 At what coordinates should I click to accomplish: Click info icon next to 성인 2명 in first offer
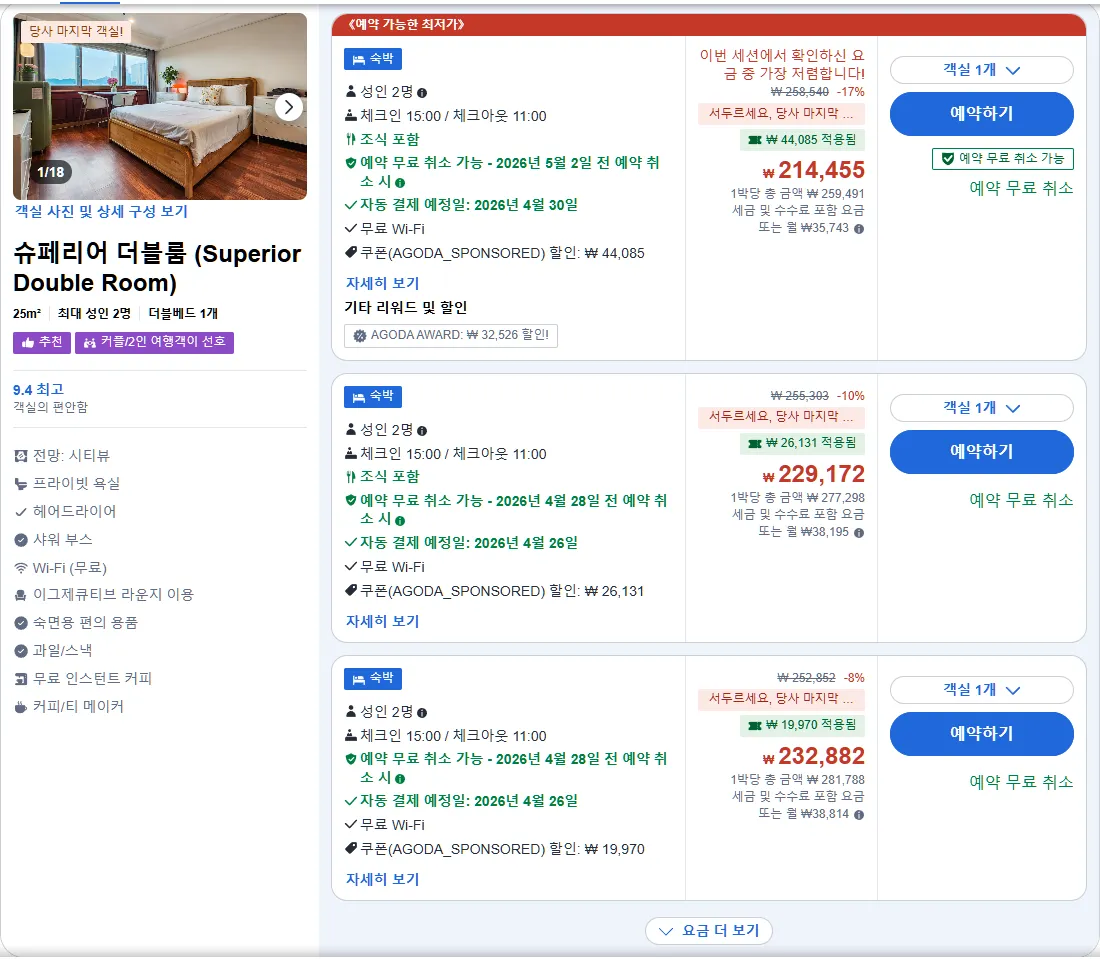(422, 93)
